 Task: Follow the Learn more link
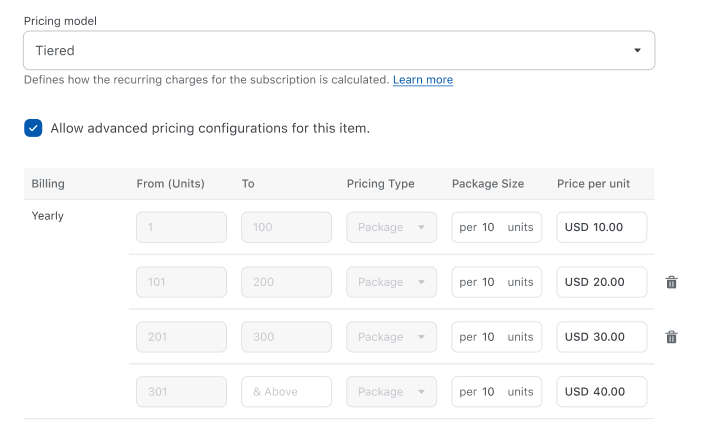[423, 79]
